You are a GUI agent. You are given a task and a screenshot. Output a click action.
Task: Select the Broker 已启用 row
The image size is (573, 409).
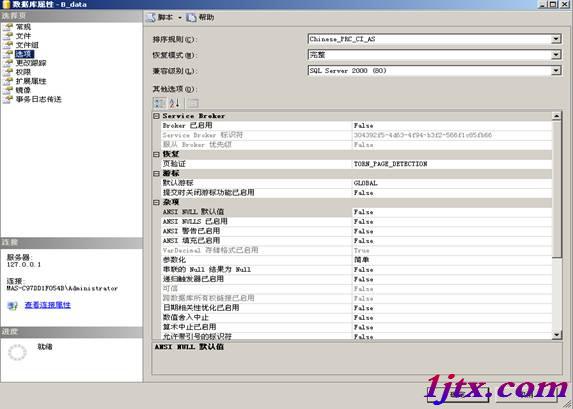[x=356, y=125]
